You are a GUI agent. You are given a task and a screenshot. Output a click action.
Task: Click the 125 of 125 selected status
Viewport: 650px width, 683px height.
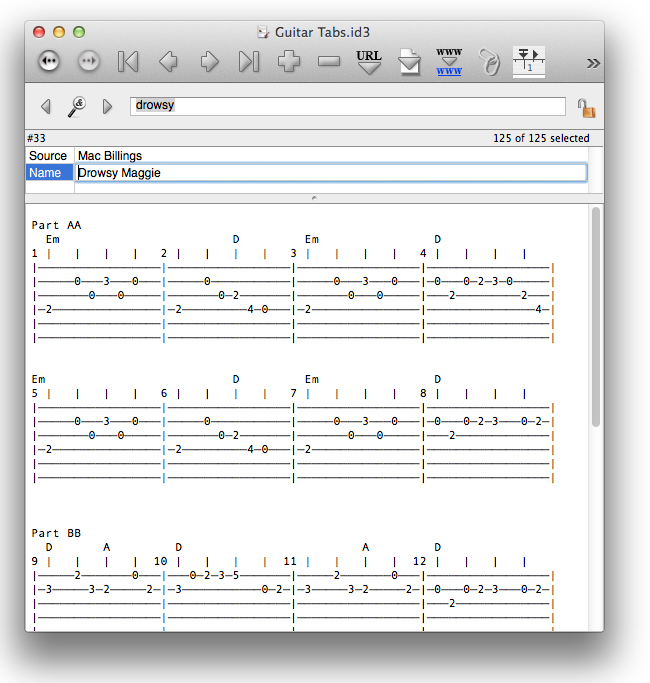pyautogui.click(x=541, y=138)
